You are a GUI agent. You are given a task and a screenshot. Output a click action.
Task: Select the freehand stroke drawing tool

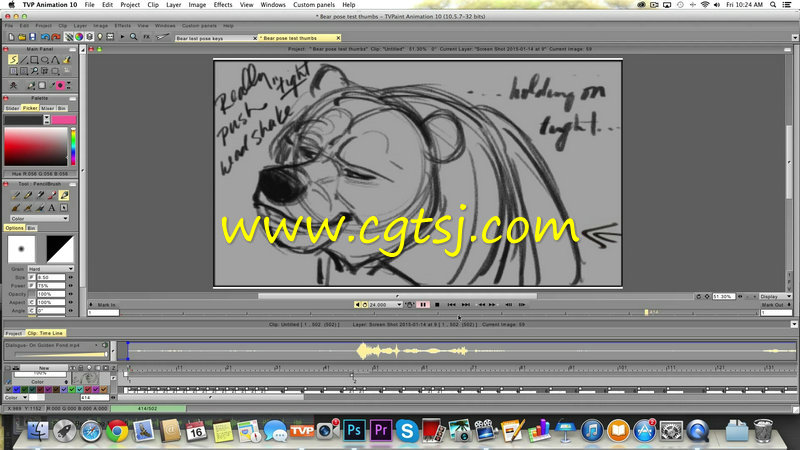(x=13, y=60)
